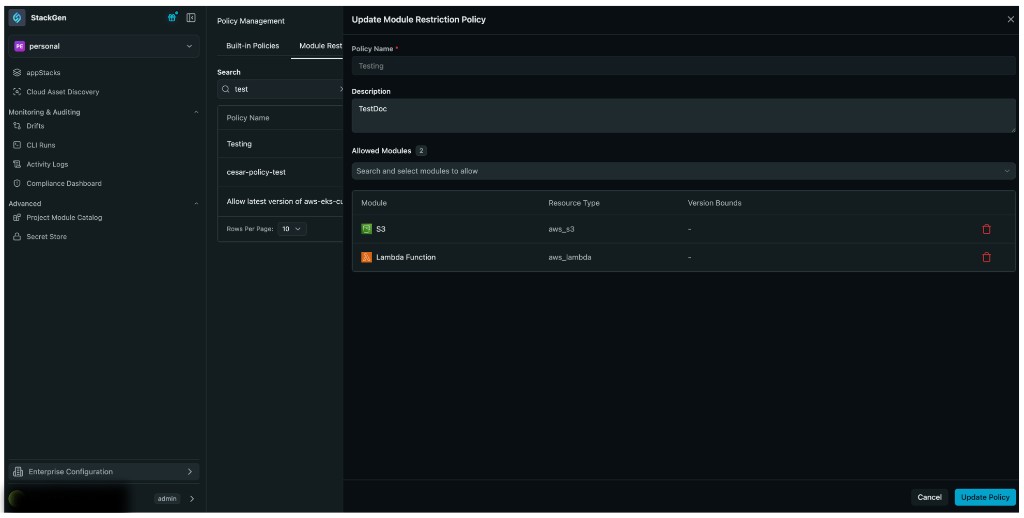This screenshot has width=1024, height=518.
Task: Click the Enterprise Configuration building icon
Action: point(18,472)
